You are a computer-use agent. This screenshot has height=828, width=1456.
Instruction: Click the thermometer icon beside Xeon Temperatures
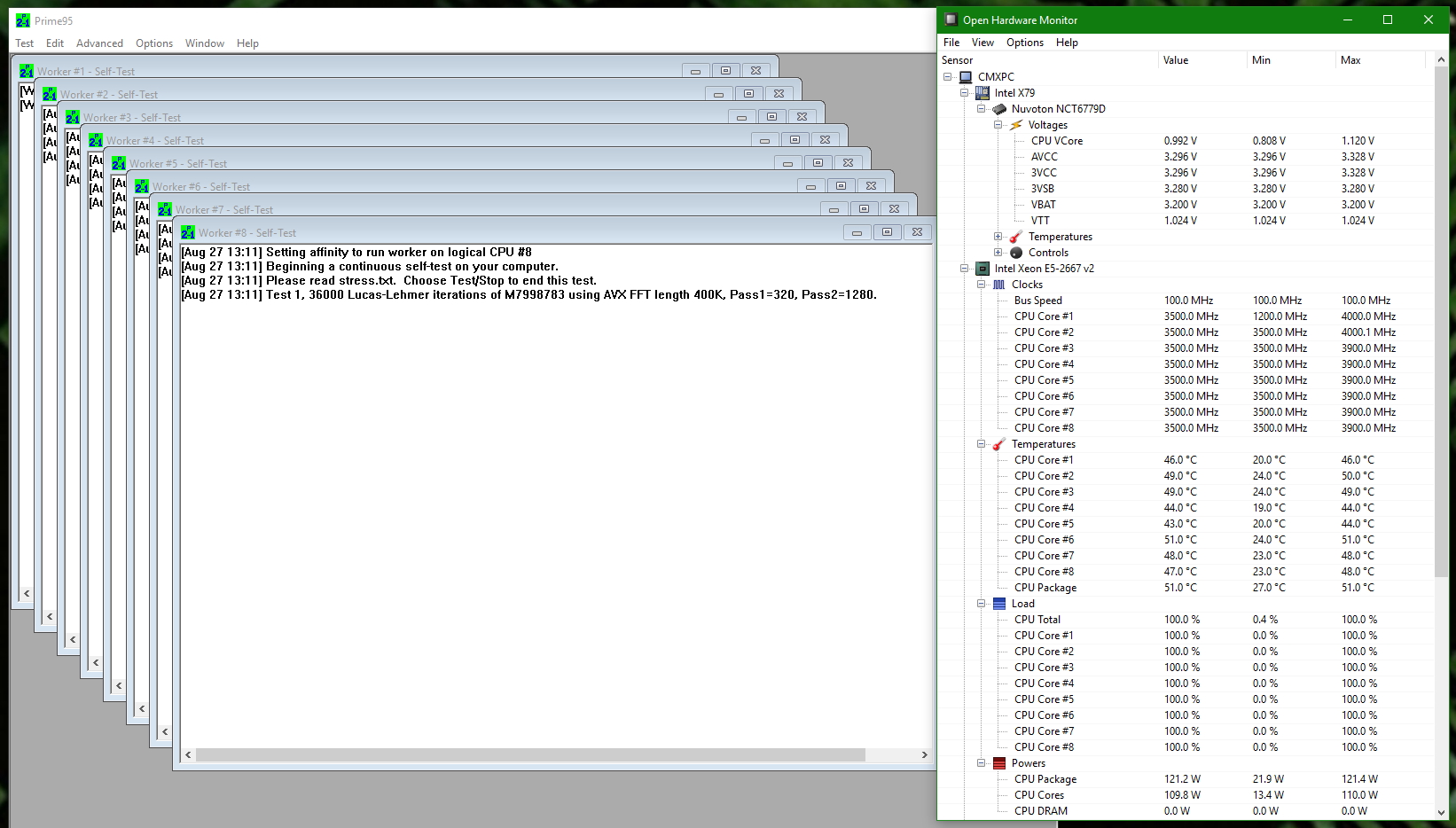[x=999, y=444]
